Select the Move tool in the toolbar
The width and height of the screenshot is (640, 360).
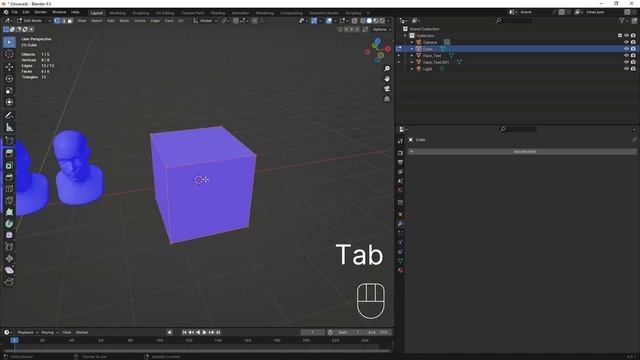9,67
